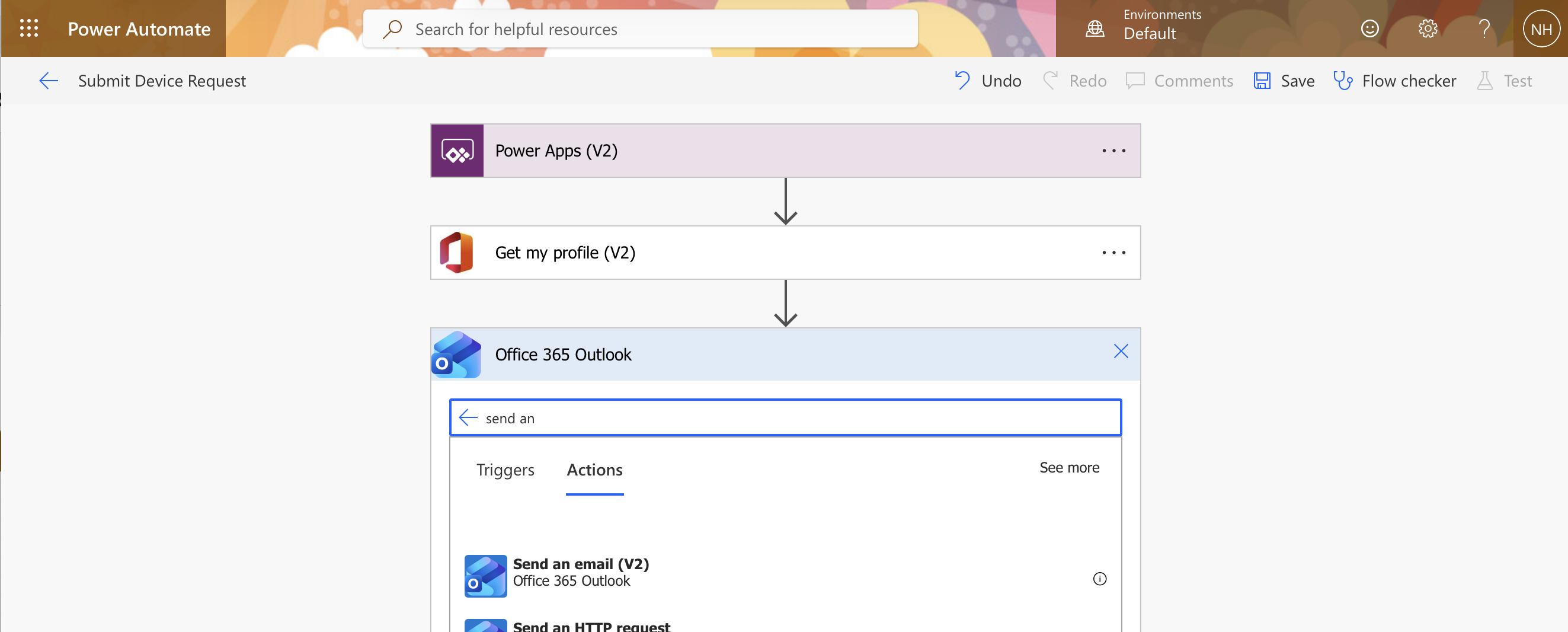Select the Actions tab
This screenshot has width=1568, height=632.
595,470
